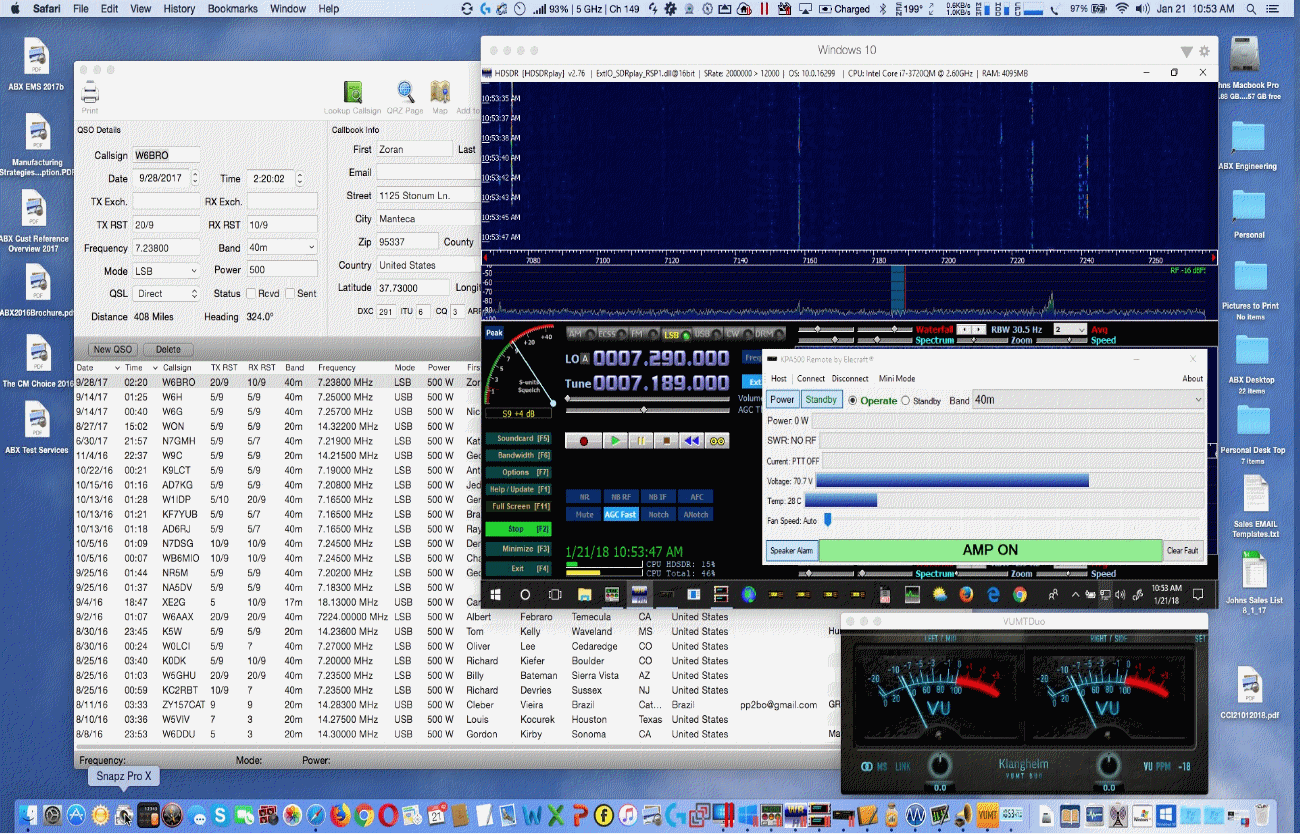Click Clear Fault button in KPA500
Viewport: 1300px width, 834px height.
point(1182,550)
